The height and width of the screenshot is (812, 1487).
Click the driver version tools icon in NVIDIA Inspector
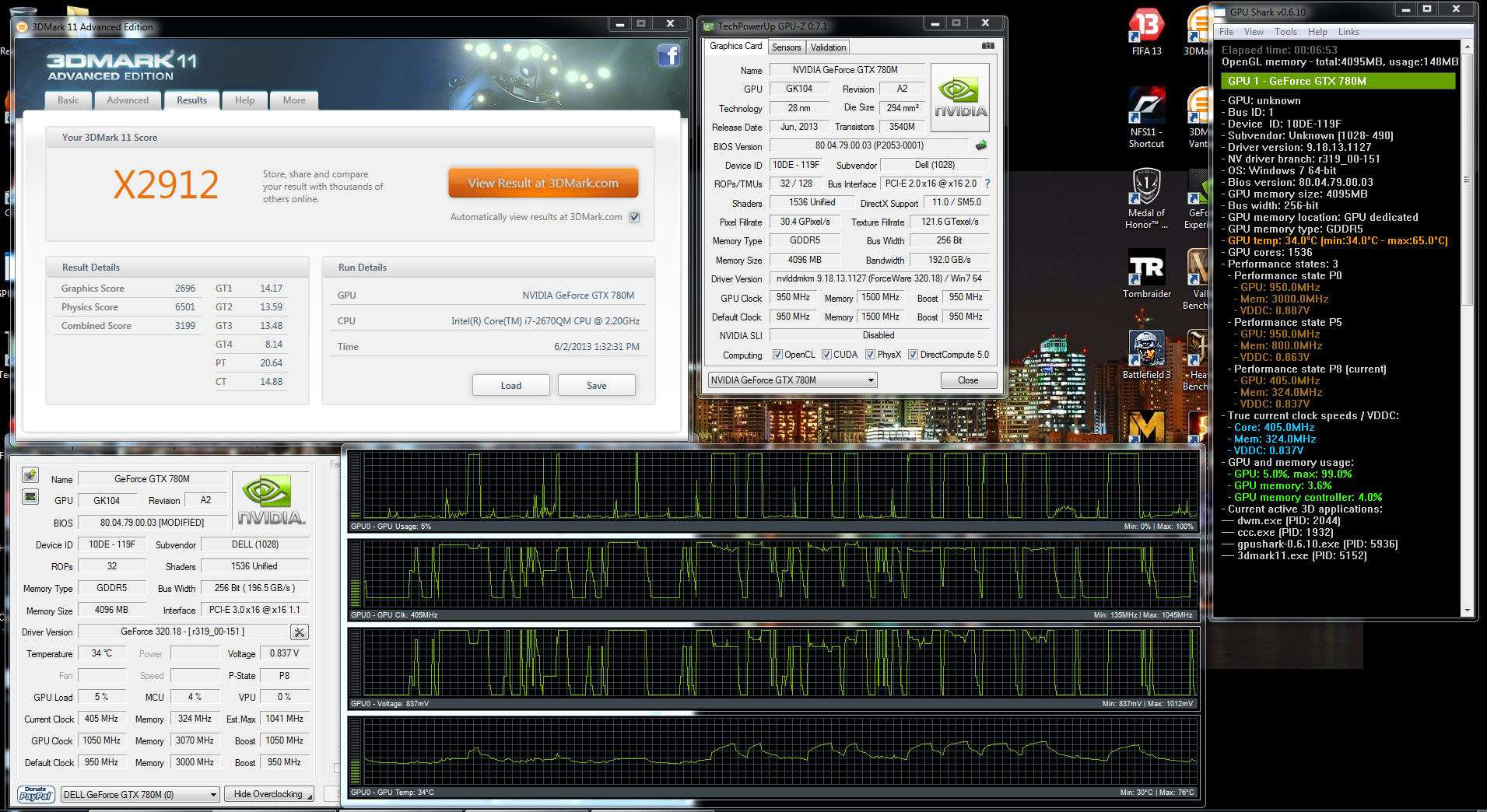(x=300, y=632)
